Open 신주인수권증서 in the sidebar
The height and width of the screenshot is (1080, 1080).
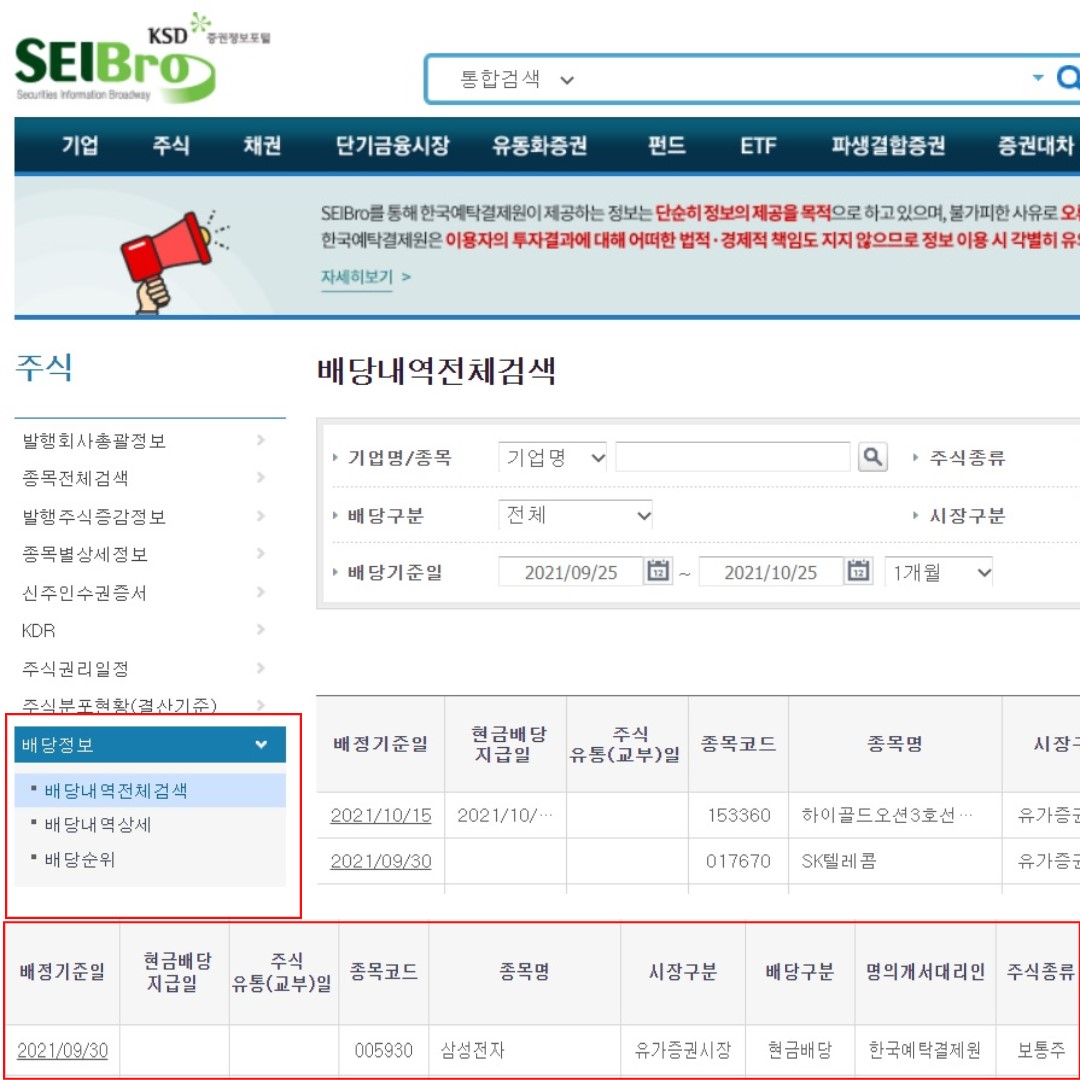click(85, 593)
